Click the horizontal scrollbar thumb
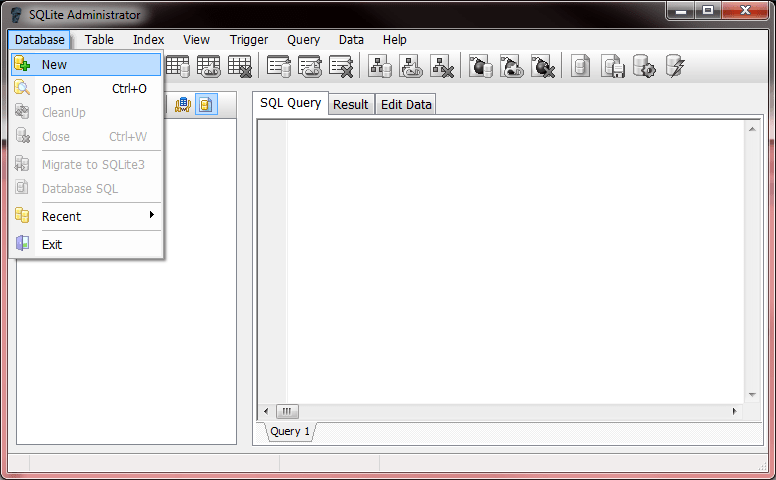The width and height of the screenshot is (776, 480). 287,411
